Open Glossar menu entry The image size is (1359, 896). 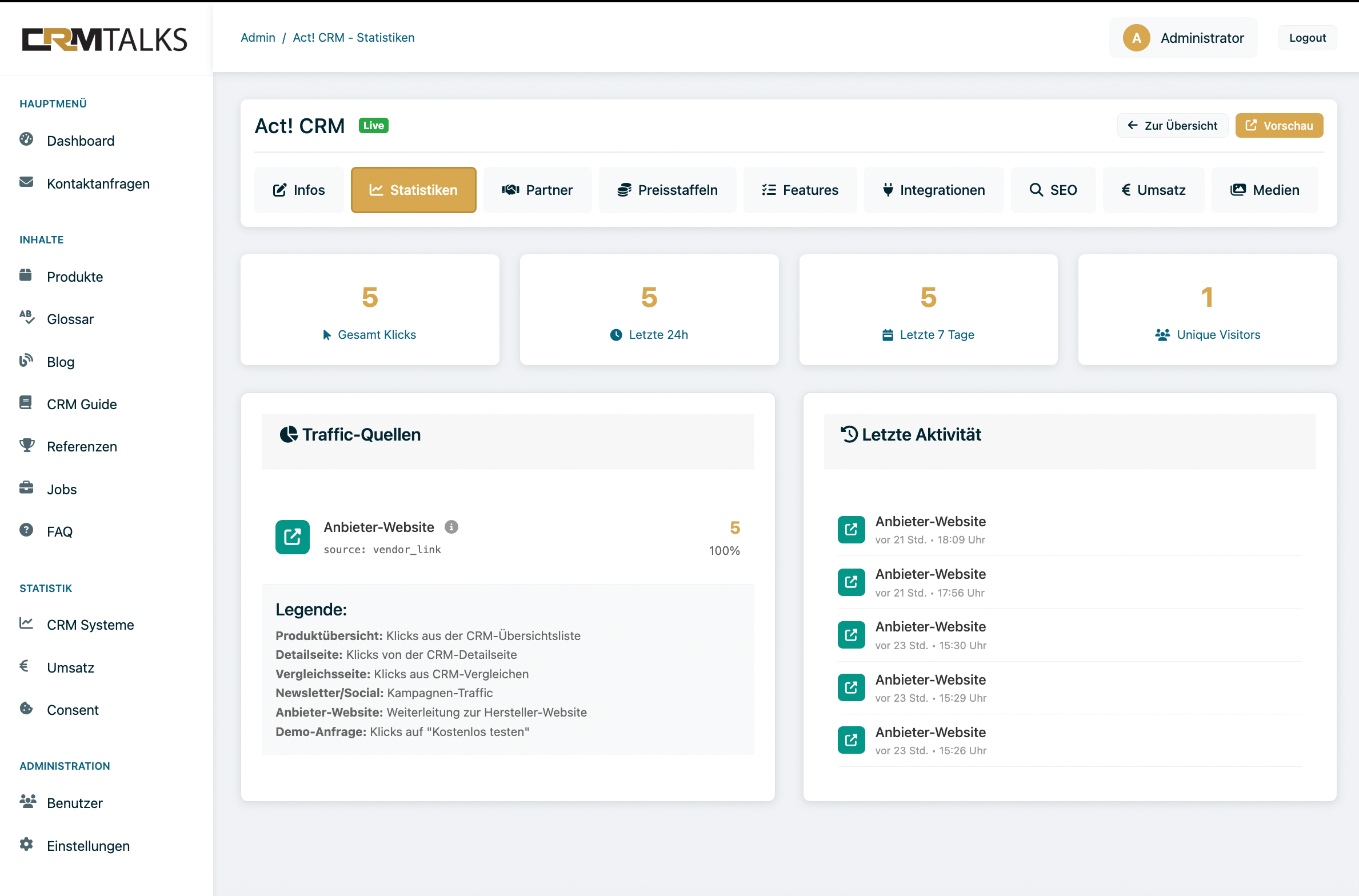[x=70, y=319]
